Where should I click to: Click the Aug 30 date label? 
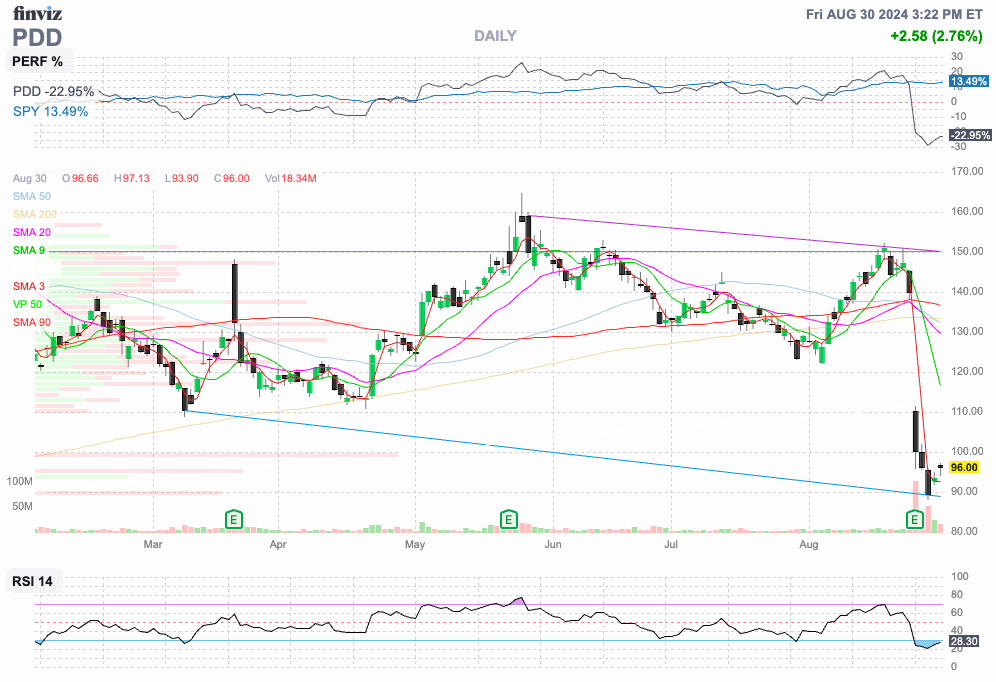coord(29,178)
